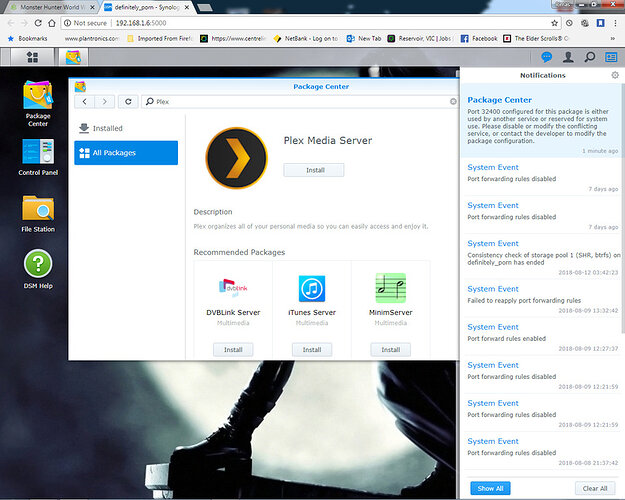Open the Package Center notification heading

(x=499, y=100)
